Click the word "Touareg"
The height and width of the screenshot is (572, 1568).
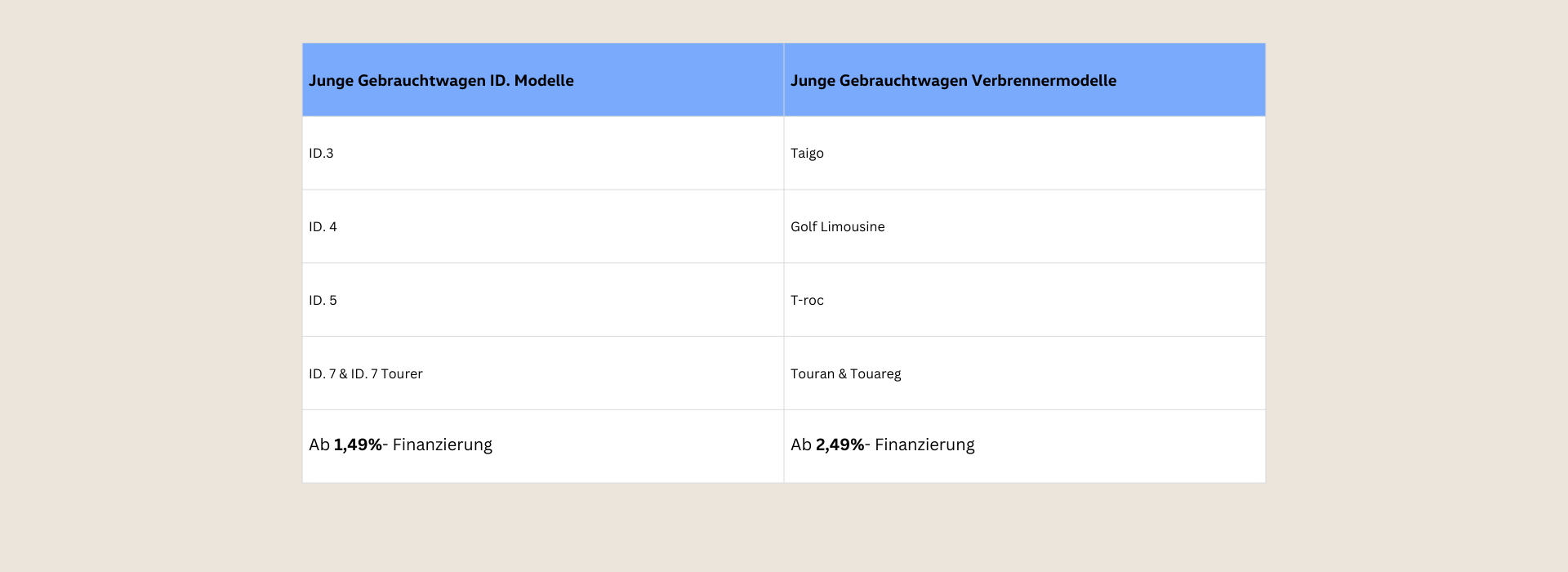(875, 374)
